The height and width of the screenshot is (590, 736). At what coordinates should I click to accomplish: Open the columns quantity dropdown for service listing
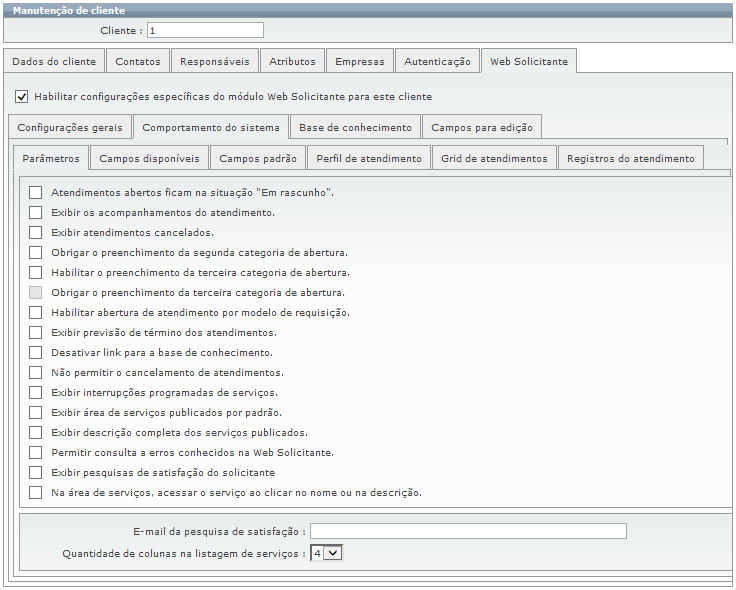pos(326,552)
